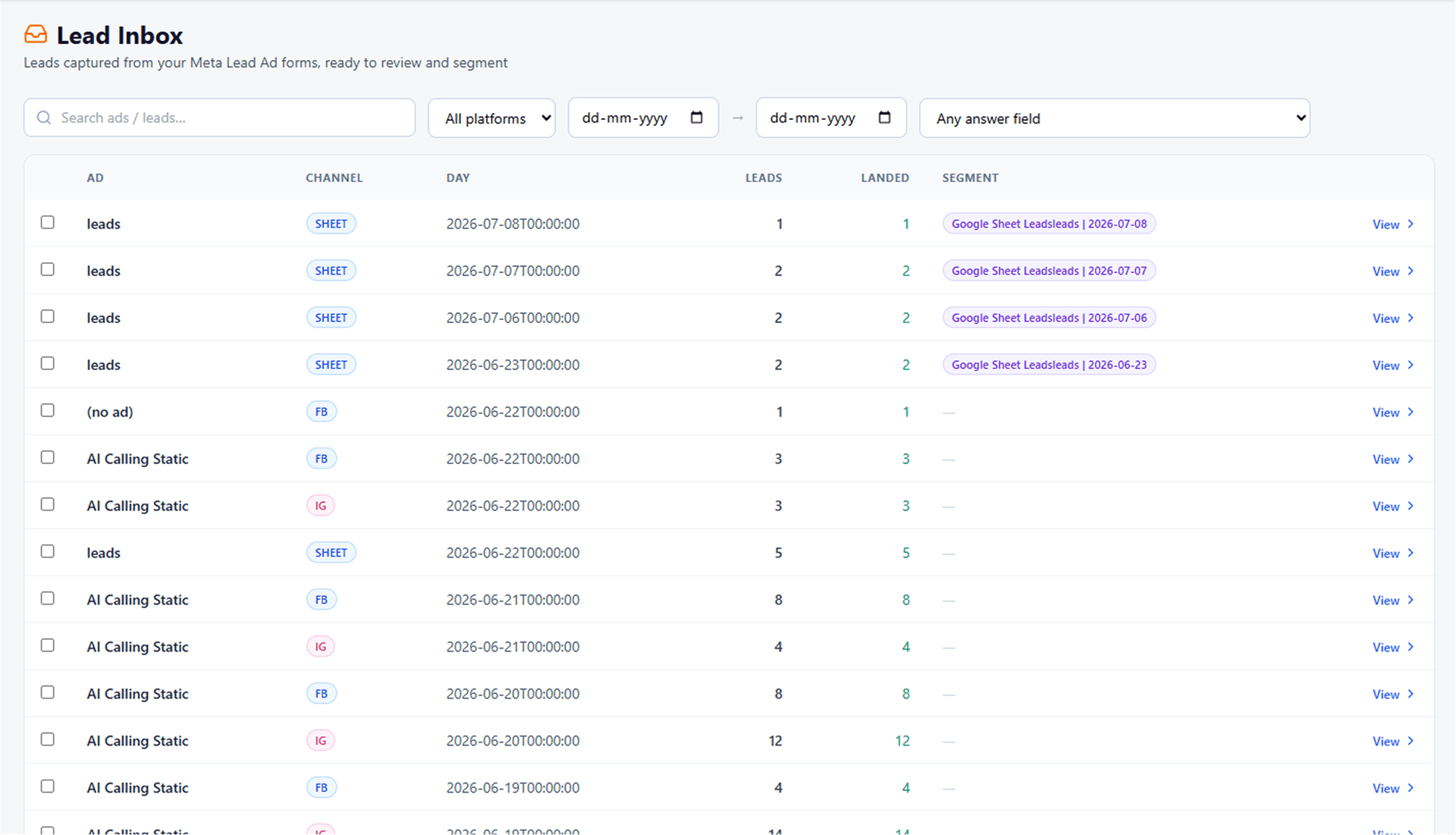Click the IG badge in the 2026-06-20 row
The width and height of the screenshot is (1456, 835).
click(x=321, y=741)
